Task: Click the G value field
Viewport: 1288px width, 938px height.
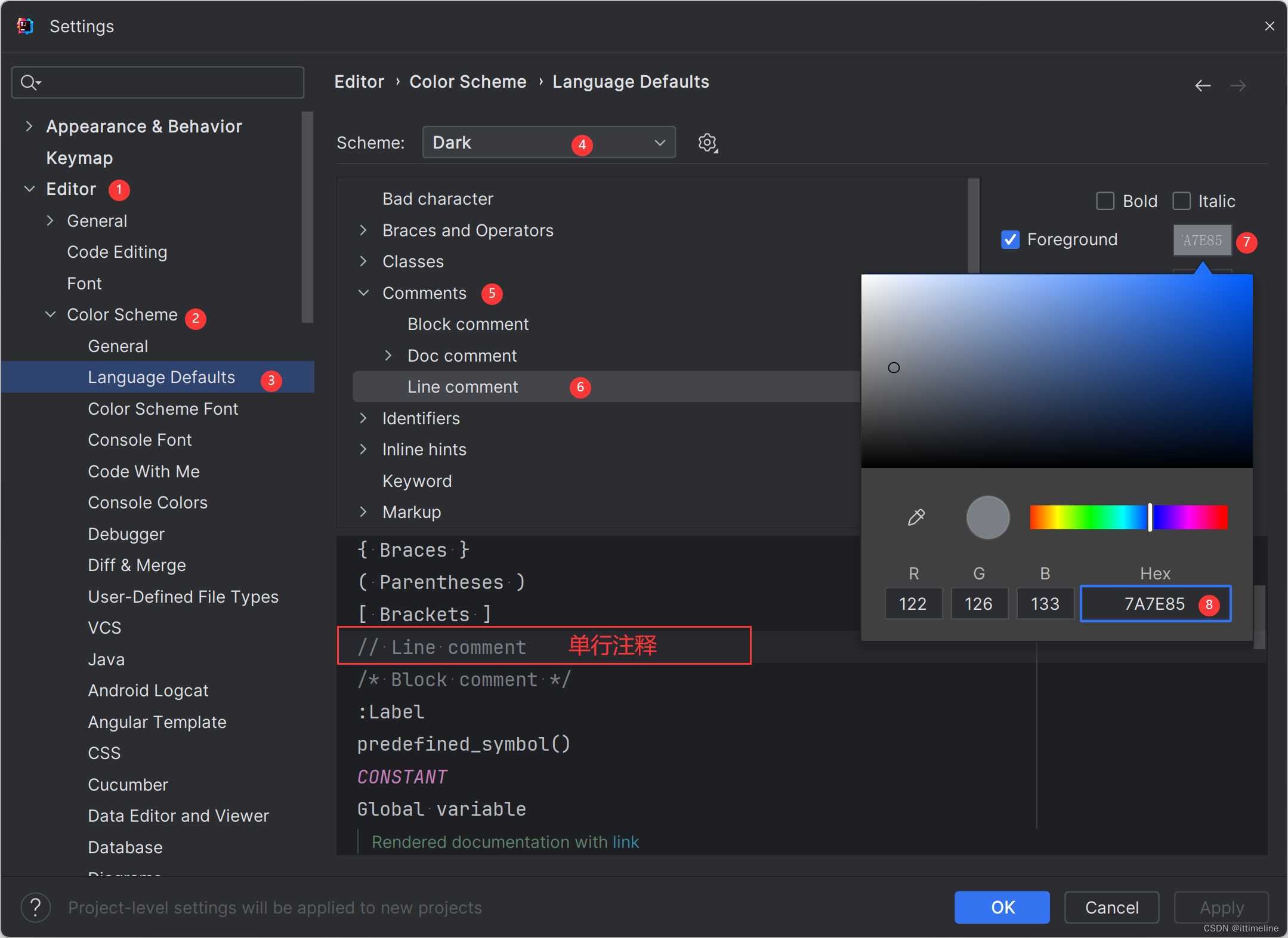Action: point(979,604)
